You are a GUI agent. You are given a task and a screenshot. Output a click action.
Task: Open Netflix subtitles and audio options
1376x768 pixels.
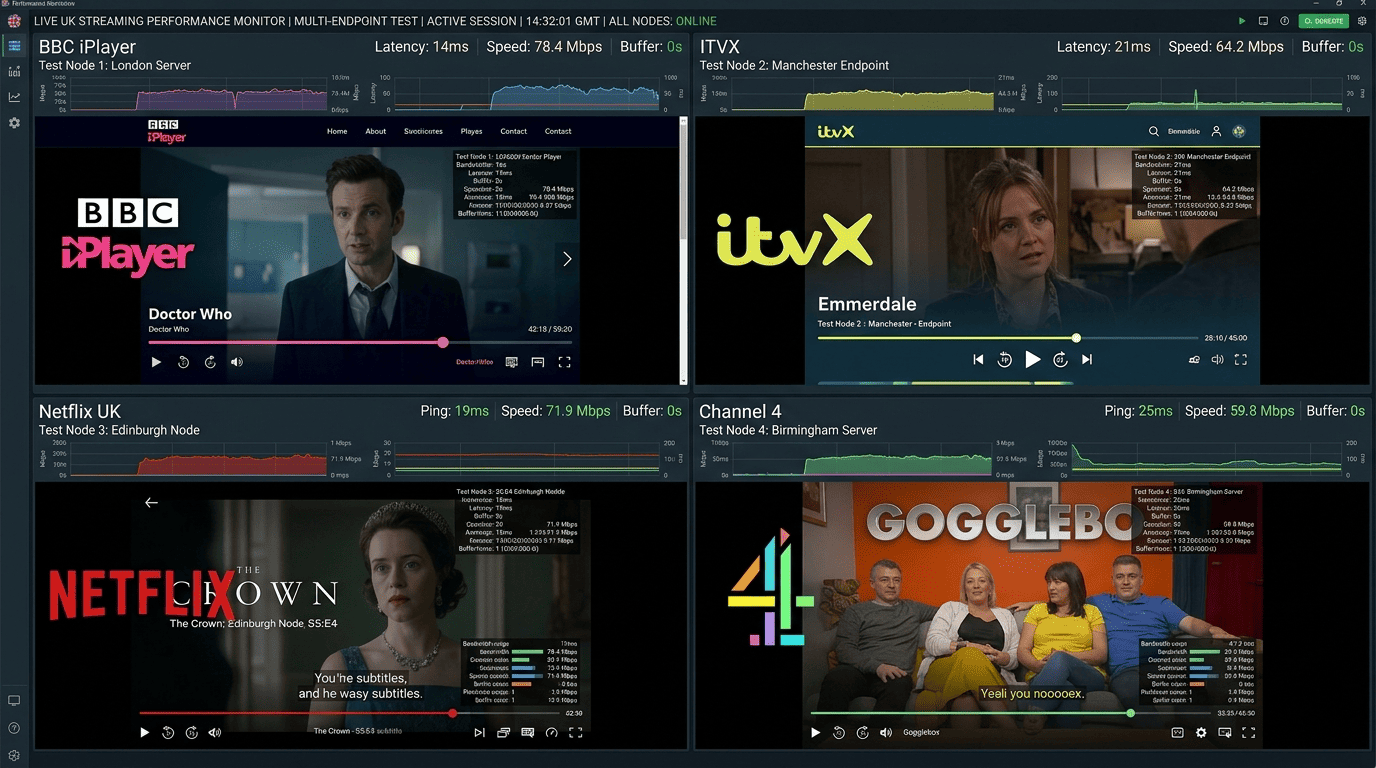(527, 733)
